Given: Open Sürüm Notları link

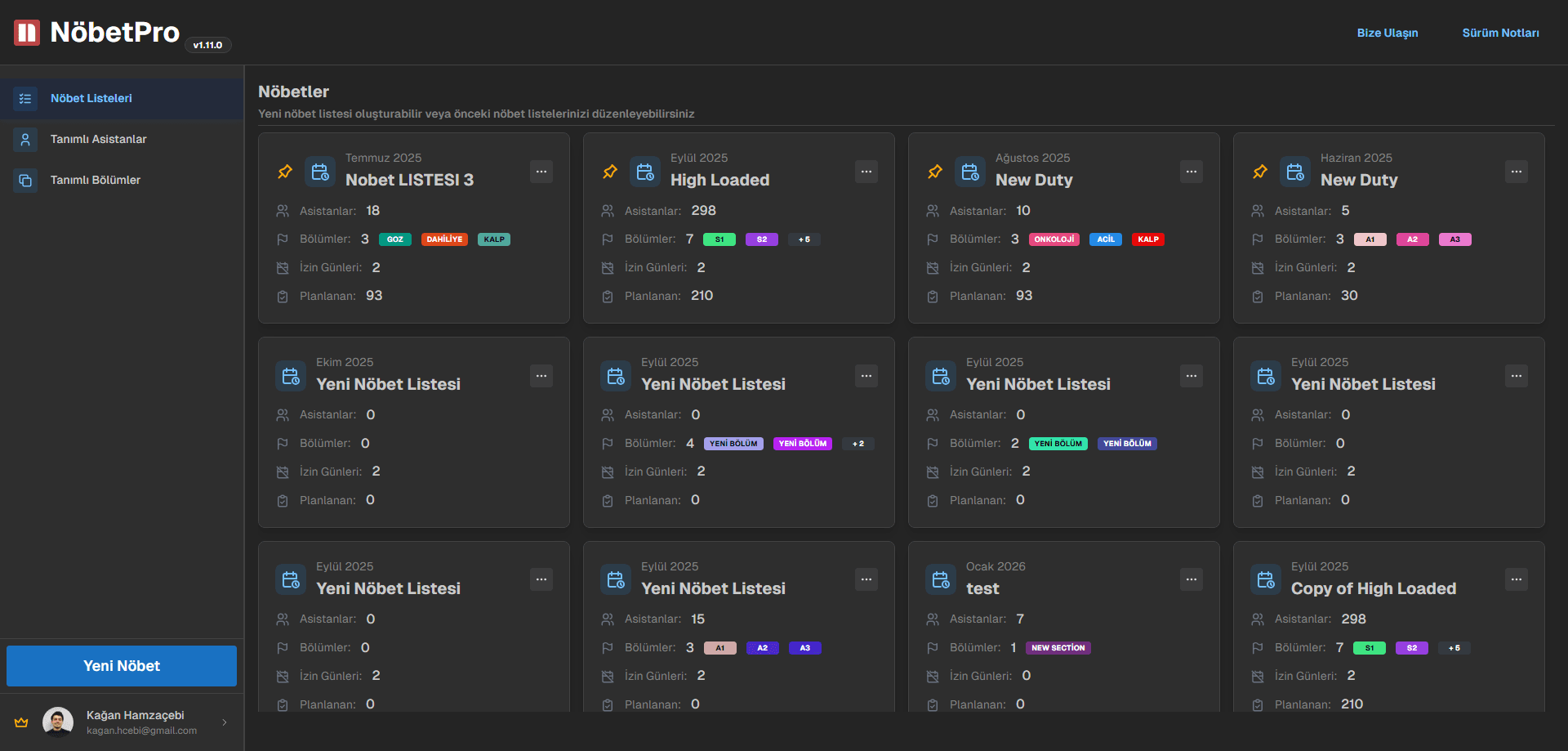Looking at the screenshot, I should click(x=1500, y=34).
